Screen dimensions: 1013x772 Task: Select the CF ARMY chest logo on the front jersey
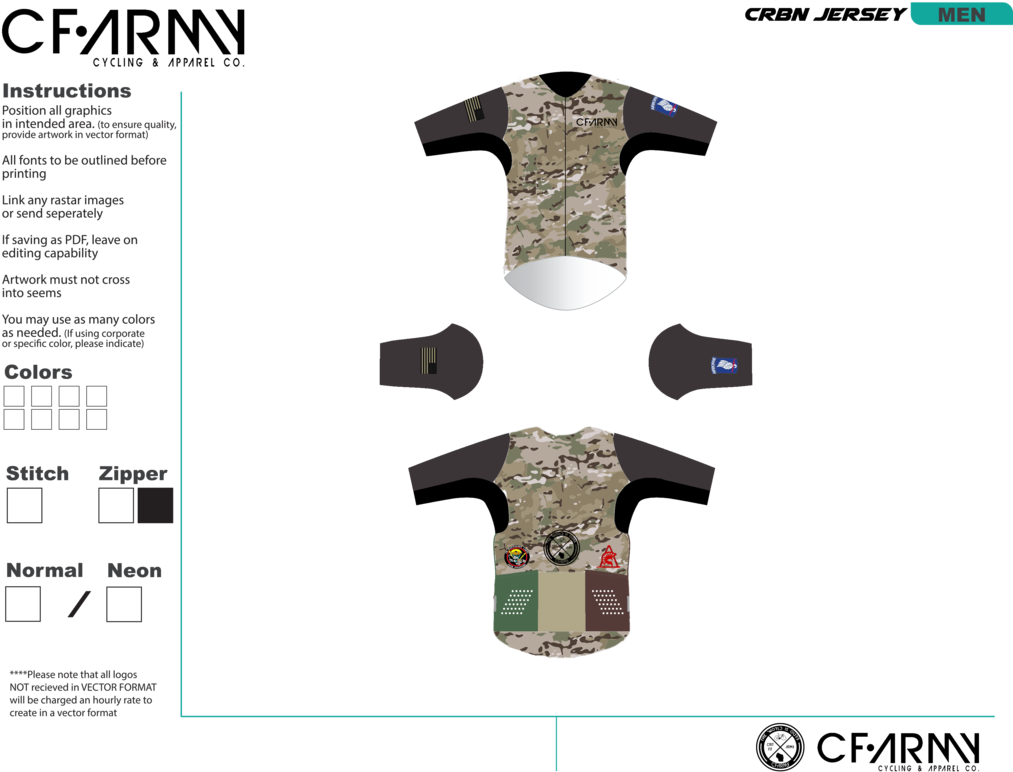click(x=596, y=122)
